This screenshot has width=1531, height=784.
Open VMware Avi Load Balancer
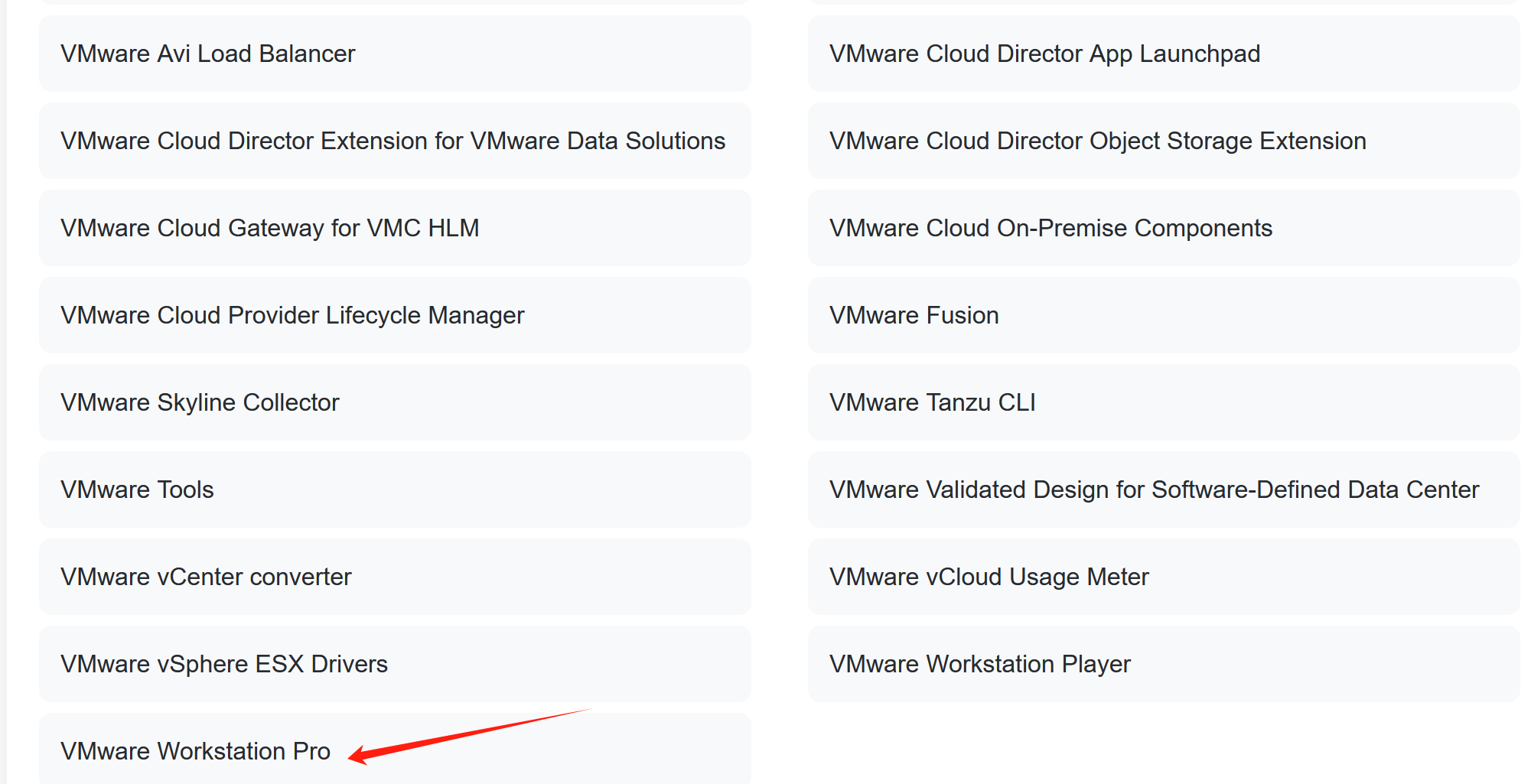pyautogui.click(x=395, y=54)
